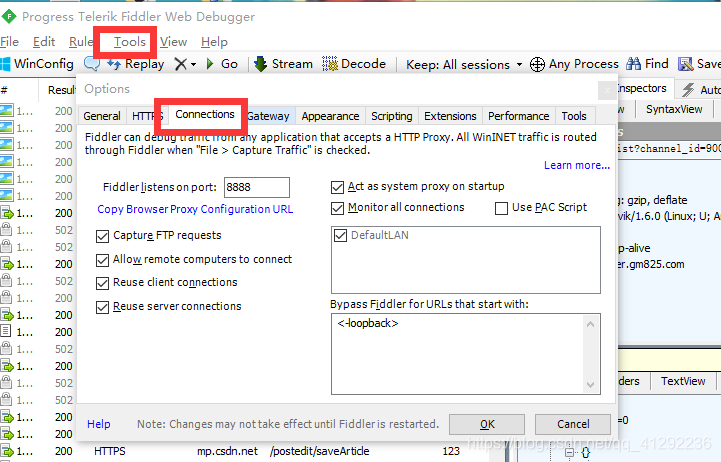The image size is (721, 462).
Task: Open the Remove sessions dropdown arrow
Action: tap(194, 64)
